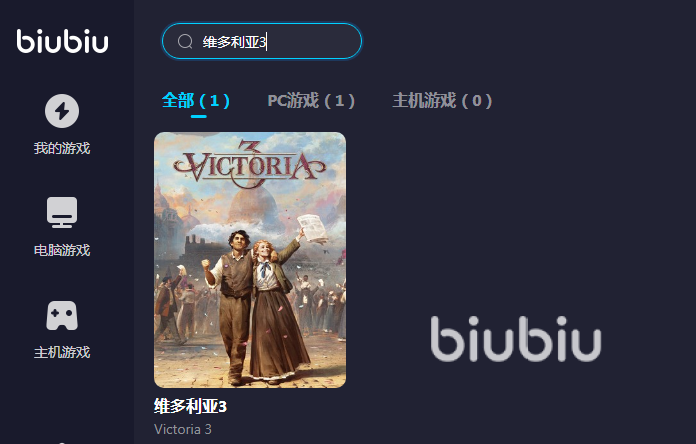Image resolution: width=696 pixels, height=444 pixels.
Task: Click the 维多利亚3 game title text
Action: pyautogui.click(x=190, y=406)
